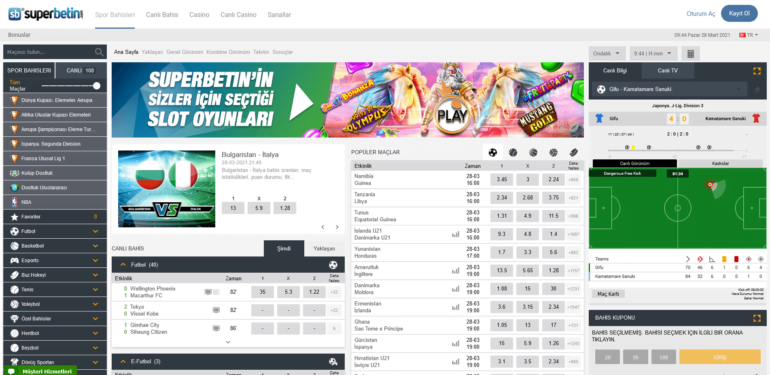The height and width of the screenshot is (375, 770).
Task: Toggle the Tüm Maçlar slider
Action: 96,86
